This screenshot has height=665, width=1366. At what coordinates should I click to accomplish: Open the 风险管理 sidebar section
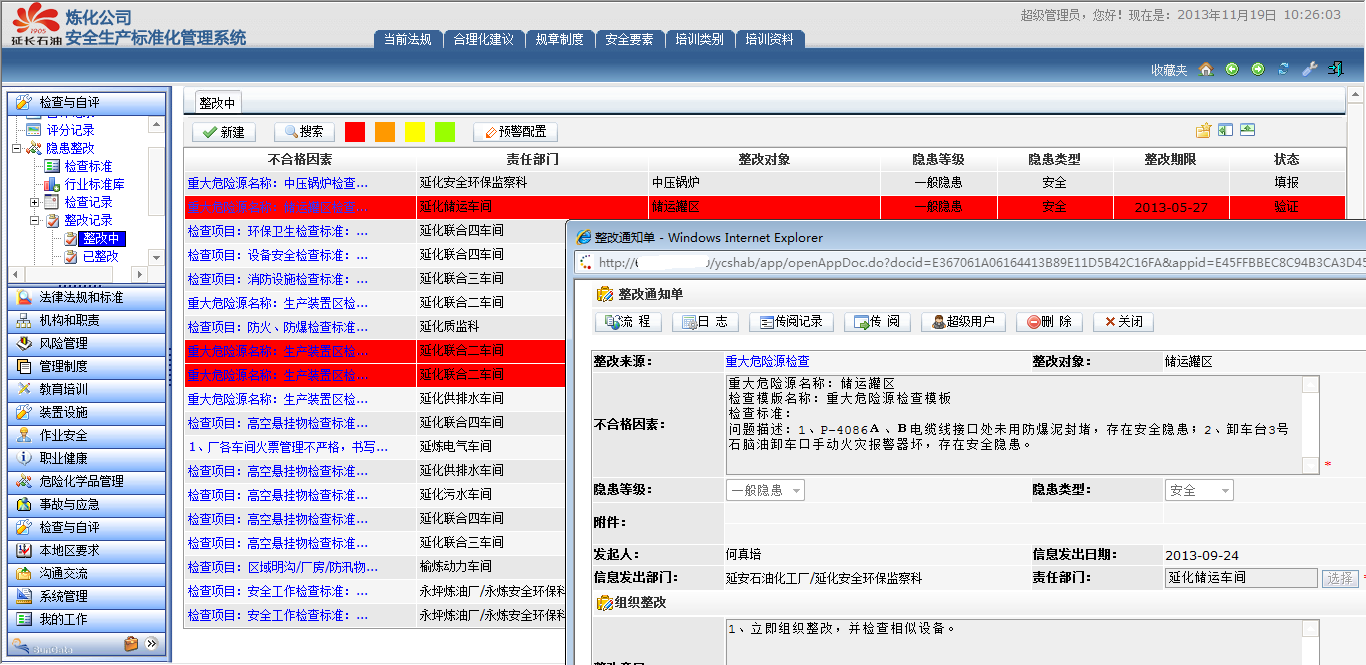tap(64, 343)
